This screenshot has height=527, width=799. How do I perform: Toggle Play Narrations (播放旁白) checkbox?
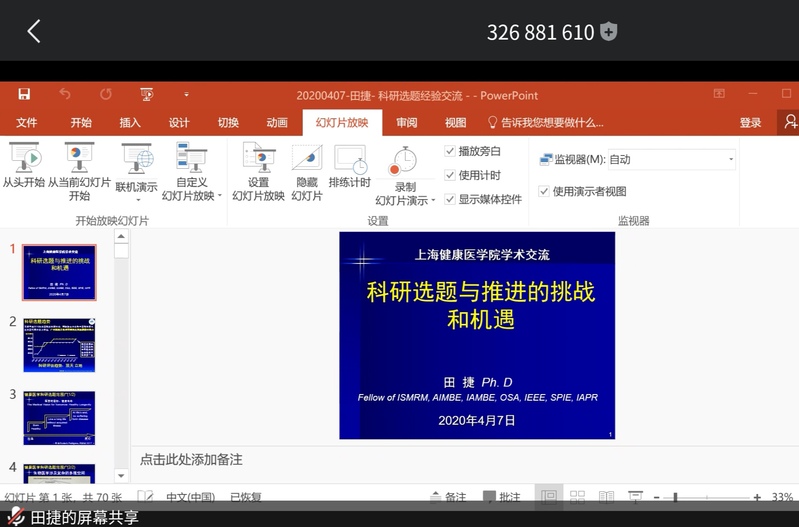tap(450, 152)
